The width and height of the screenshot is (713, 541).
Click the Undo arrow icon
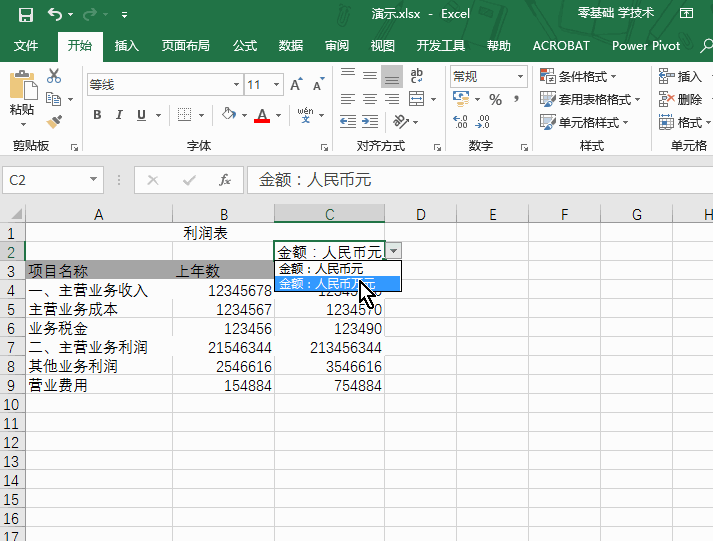point(55,15)
